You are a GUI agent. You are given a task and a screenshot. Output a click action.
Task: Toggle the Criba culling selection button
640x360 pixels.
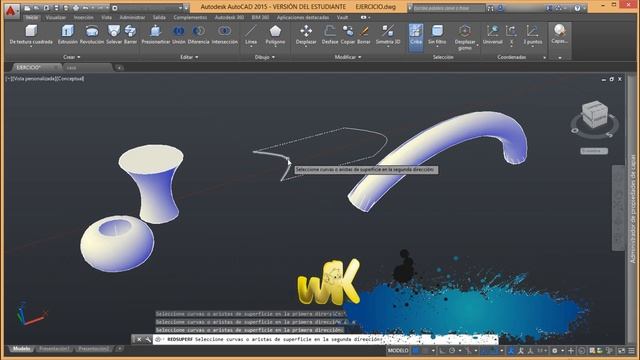[x=416, y=37]
